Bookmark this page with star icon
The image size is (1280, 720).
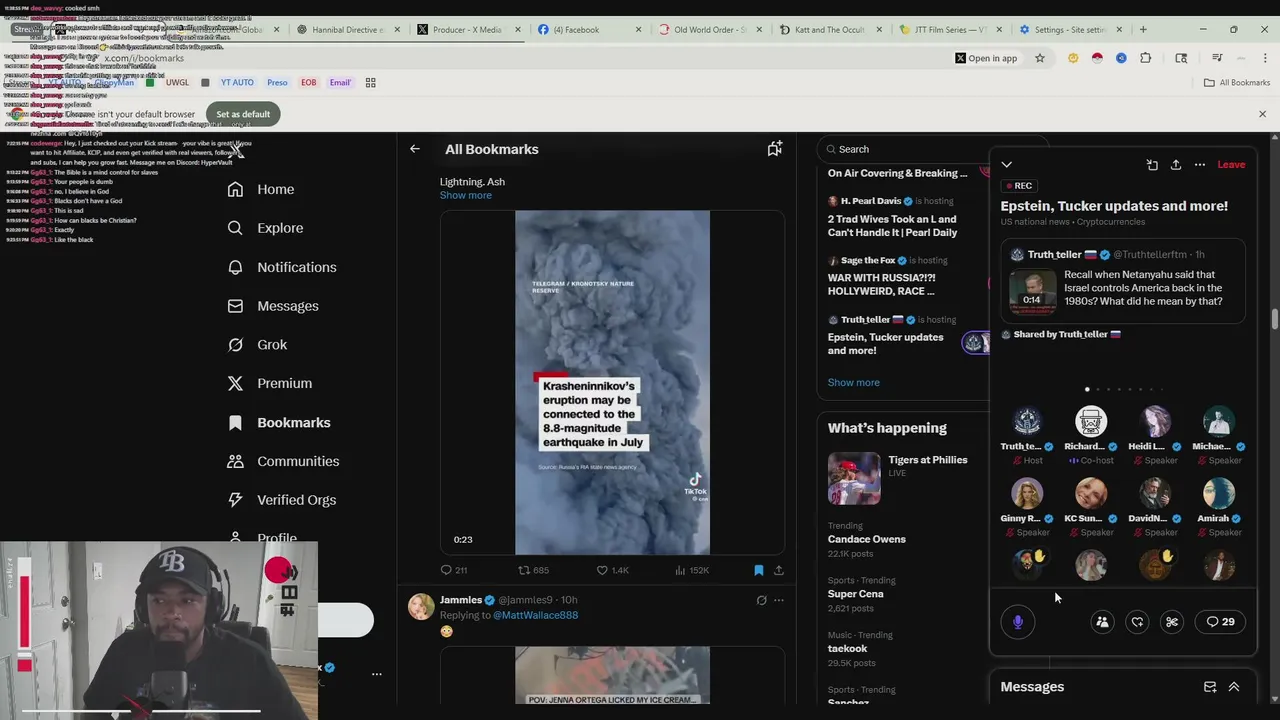1040,58
